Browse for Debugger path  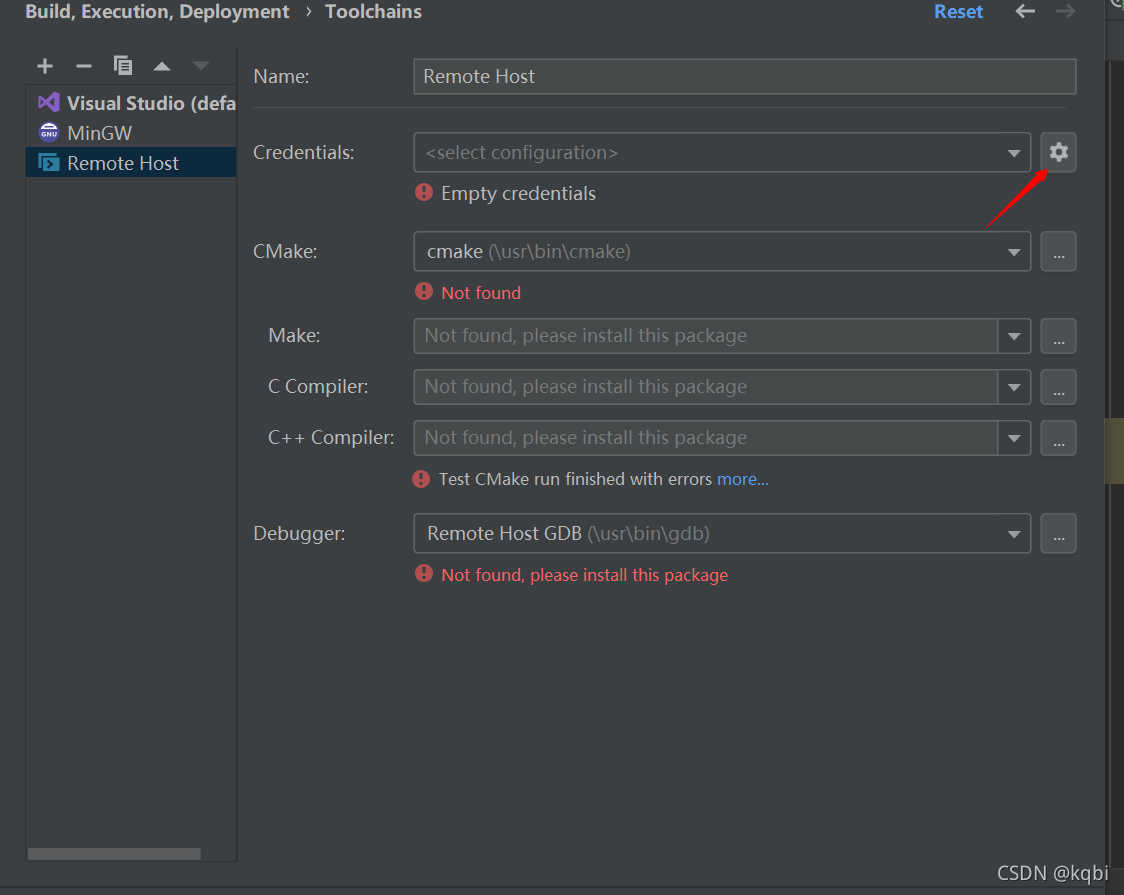[x=1058, y=533]
